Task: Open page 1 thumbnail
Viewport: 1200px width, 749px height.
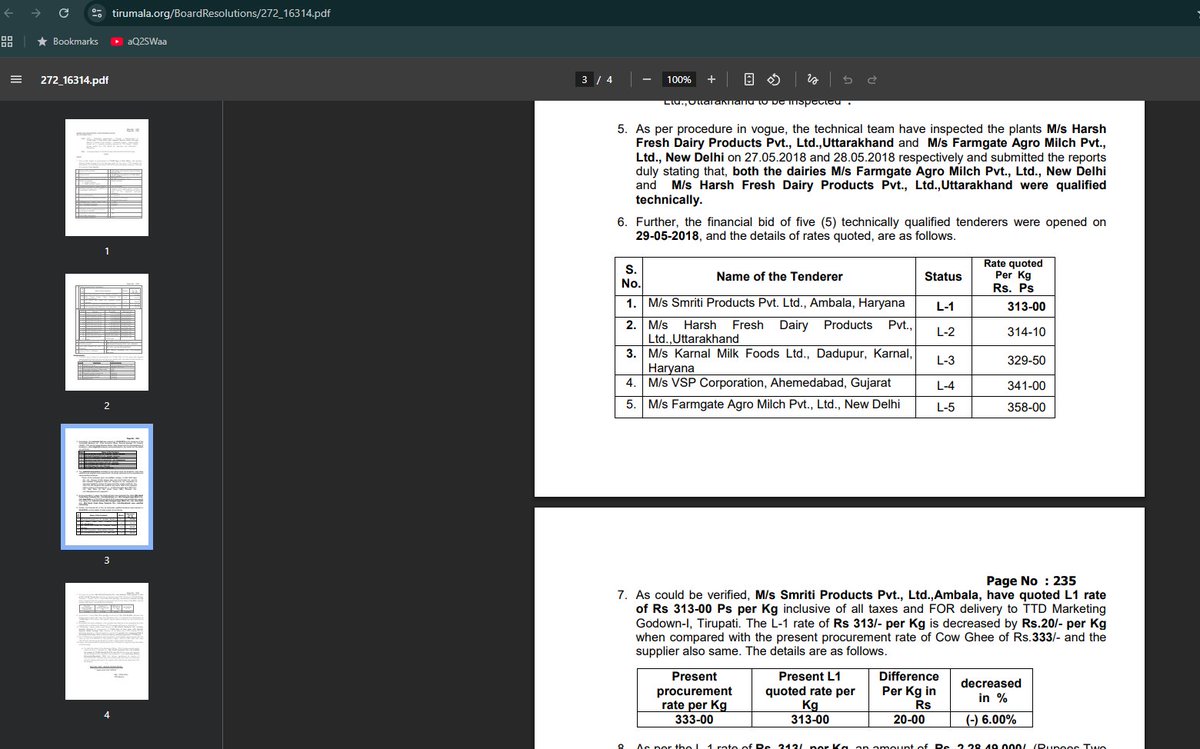Action: click(107, 177)
